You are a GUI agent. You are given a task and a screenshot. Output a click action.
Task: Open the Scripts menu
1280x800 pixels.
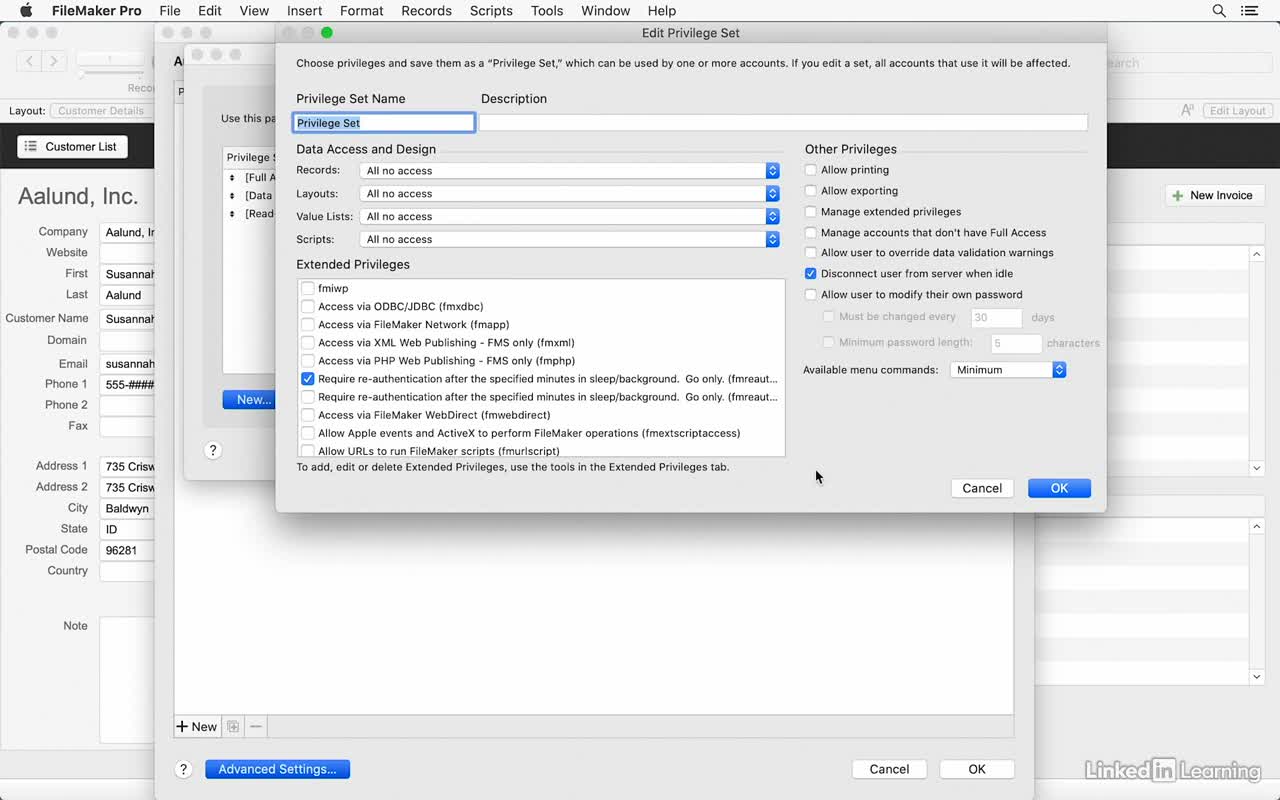tap(491, 11)
